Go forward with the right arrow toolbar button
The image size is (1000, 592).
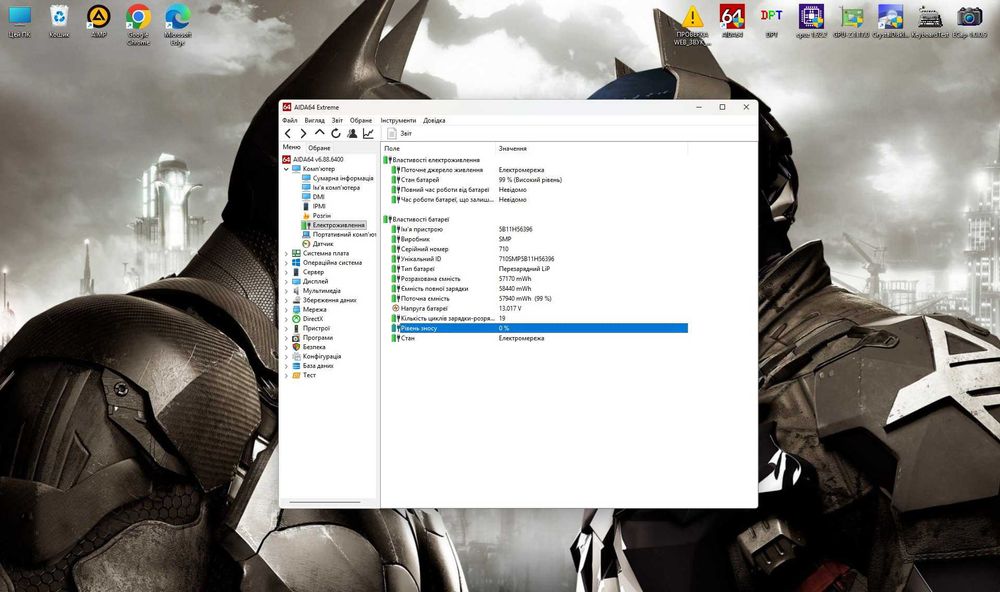[304, 133]
